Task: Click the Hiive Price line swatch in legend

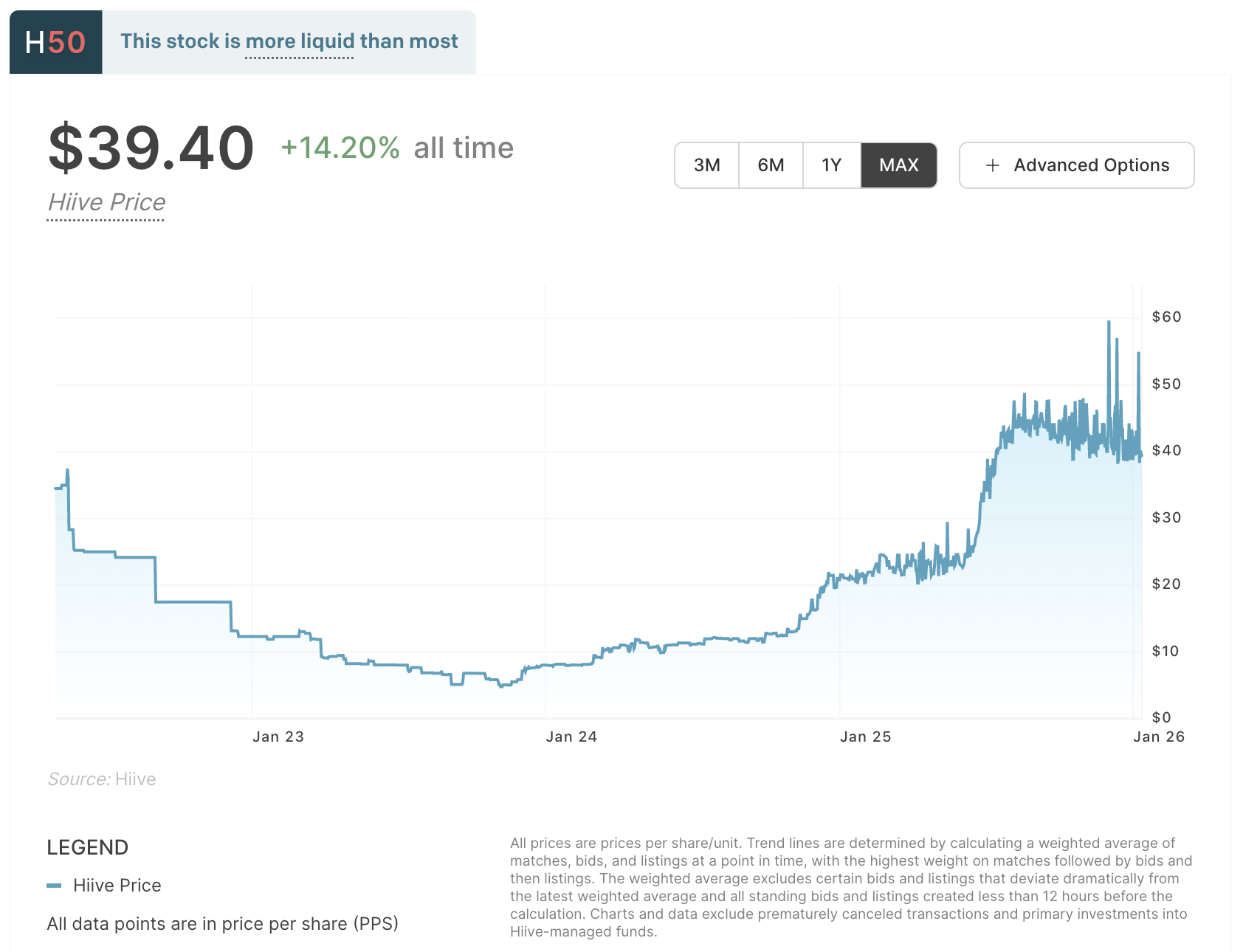Action: pyautogui.click(x=57, y=885)
